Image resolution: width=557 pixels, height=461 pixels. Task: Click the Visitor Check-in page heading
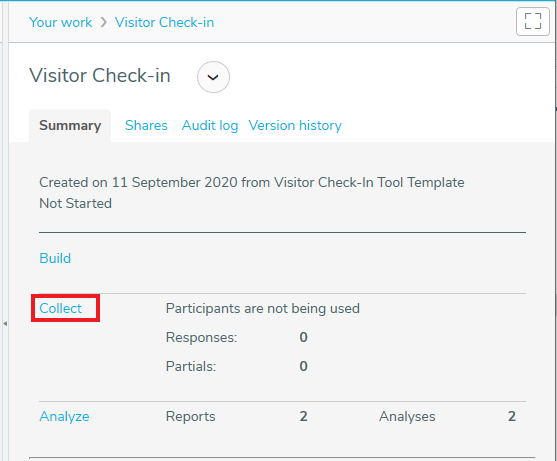(100, 76)
